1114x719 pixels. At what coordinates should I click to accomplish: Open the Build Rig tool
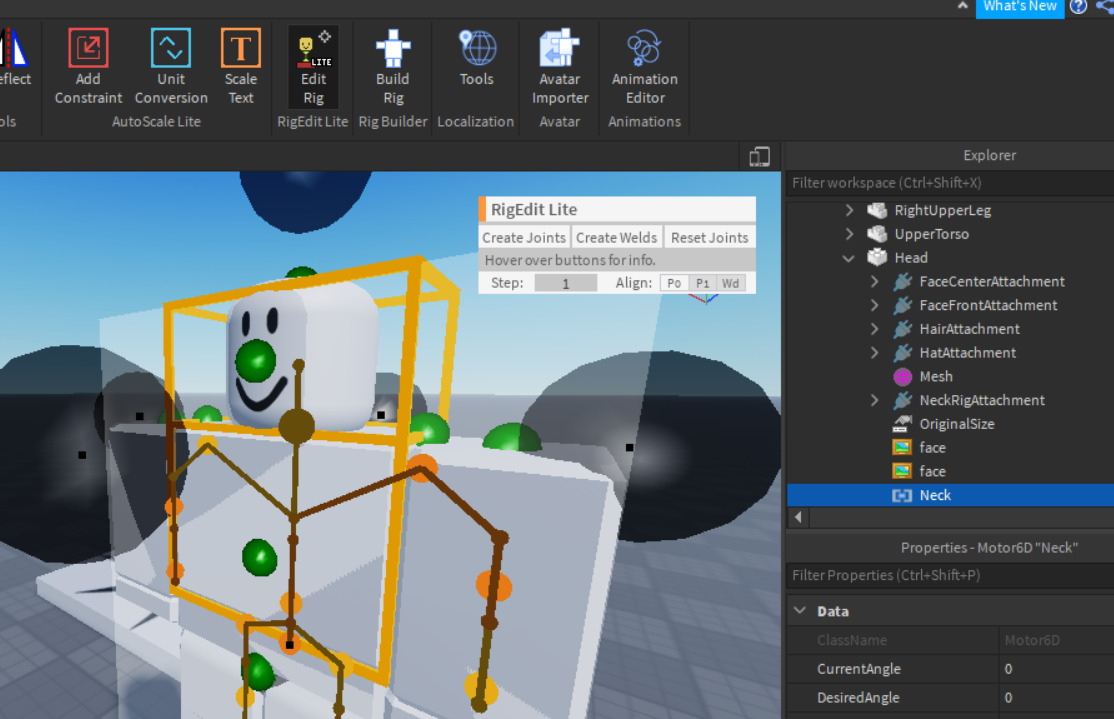tap(393, 67)
